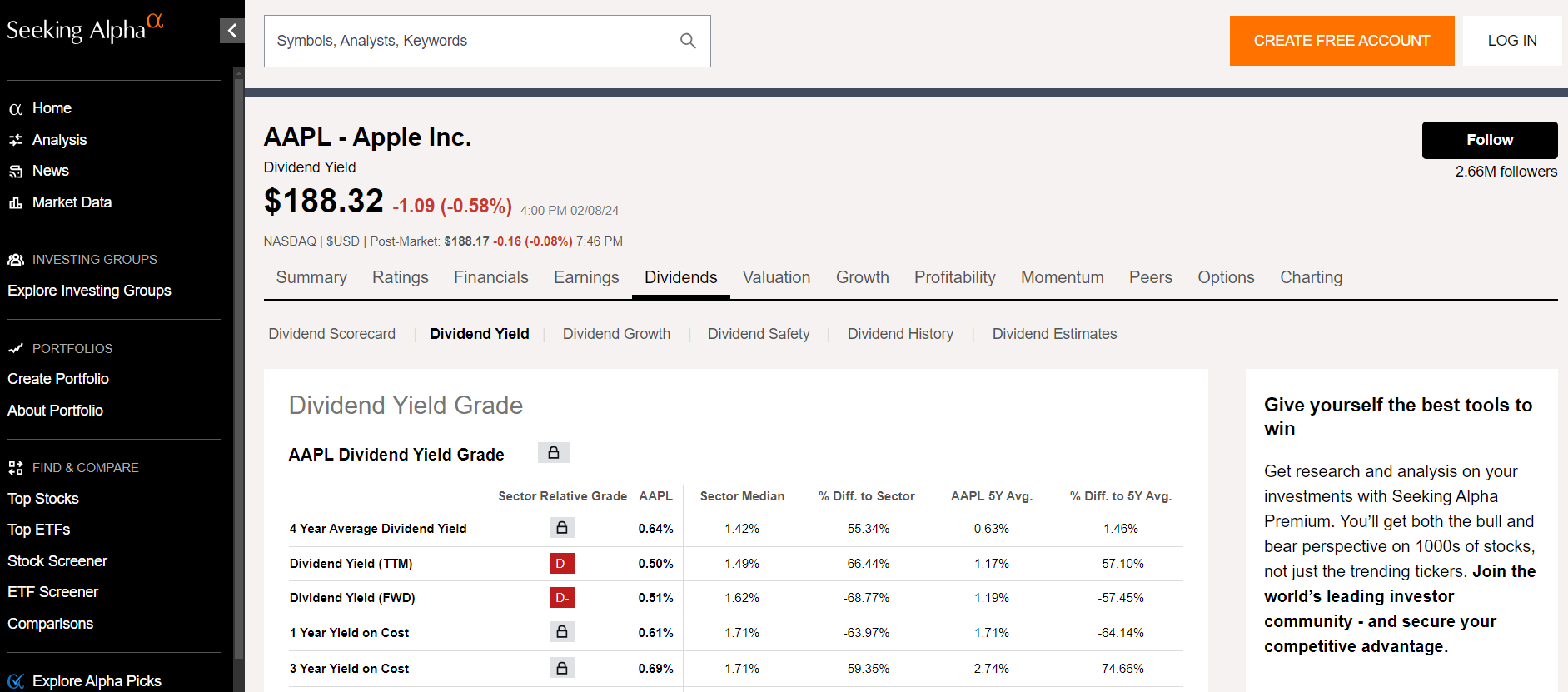Click D- grade badge for Dividend Yield (FWD)

click(x=562, y=598)
